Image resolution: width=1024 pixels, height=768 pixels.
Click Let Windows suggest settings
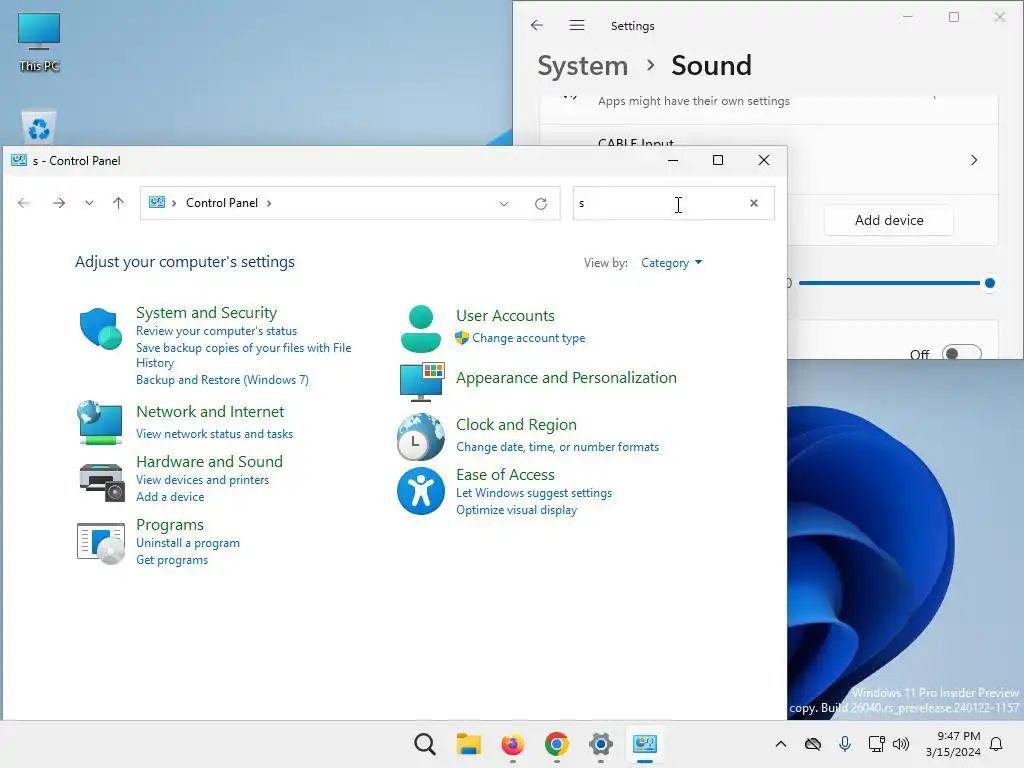534,492
